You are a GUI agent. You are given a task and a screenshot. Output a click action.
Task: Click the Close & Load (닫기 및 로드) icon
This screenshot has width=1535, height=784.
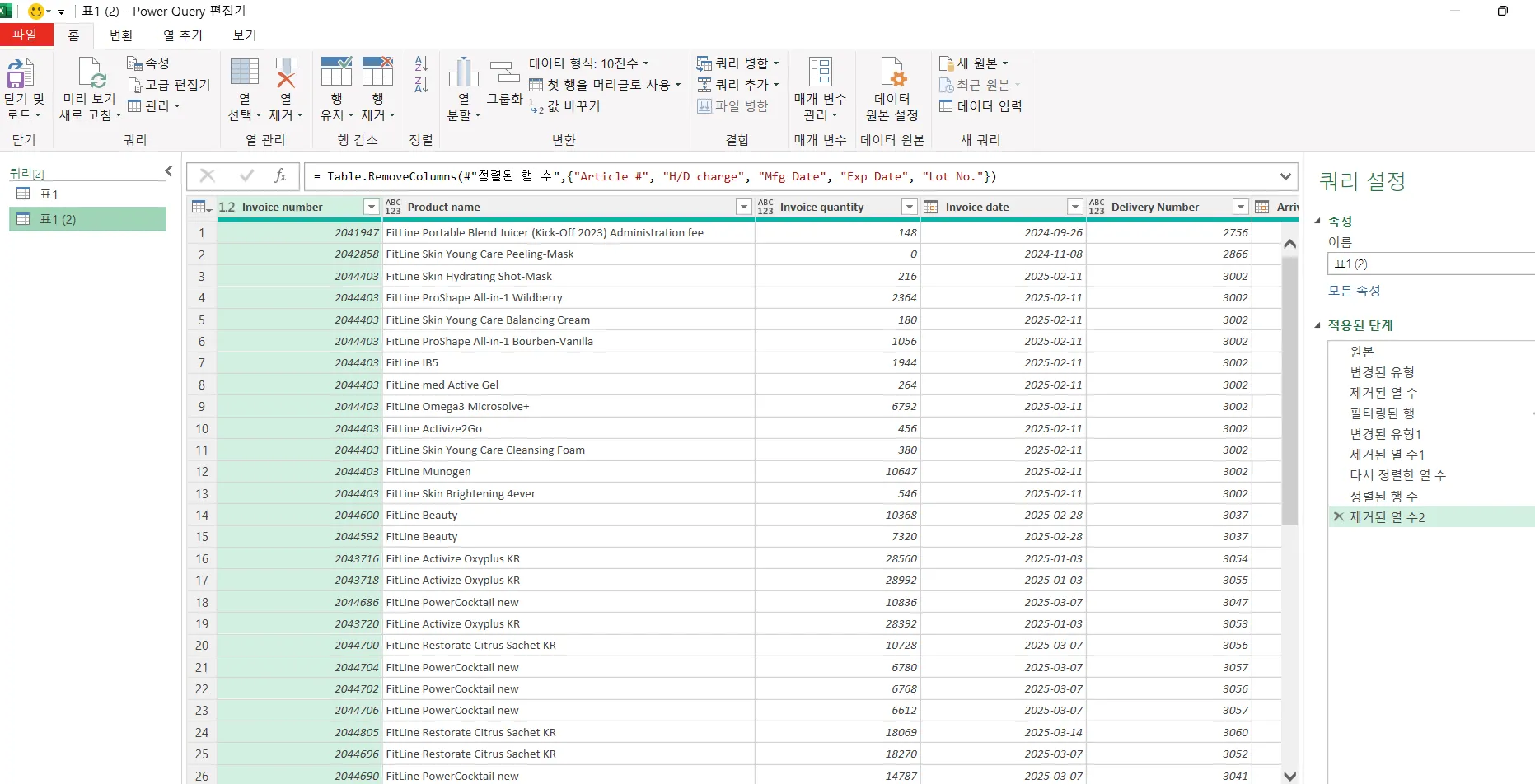[21, 74]
